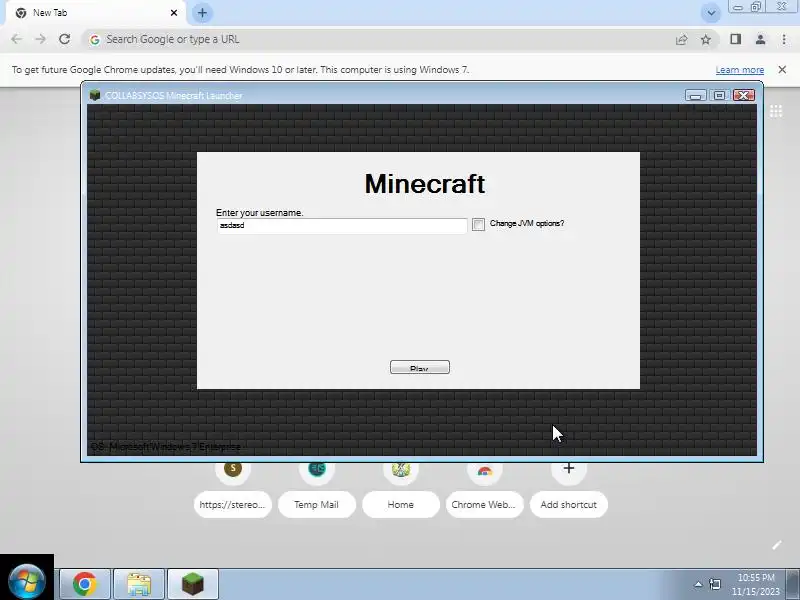Click the Minecraft launcher title icon
This screenshot has height=600, width=800.
click(95, 95)
